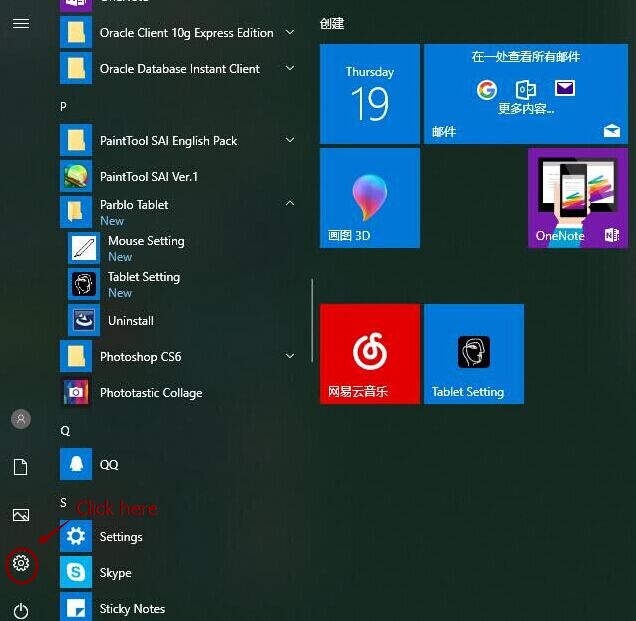Click Skype label text
Image resolution: width=636 pixels, height=621 pixels.
click(x=116, y=573)
